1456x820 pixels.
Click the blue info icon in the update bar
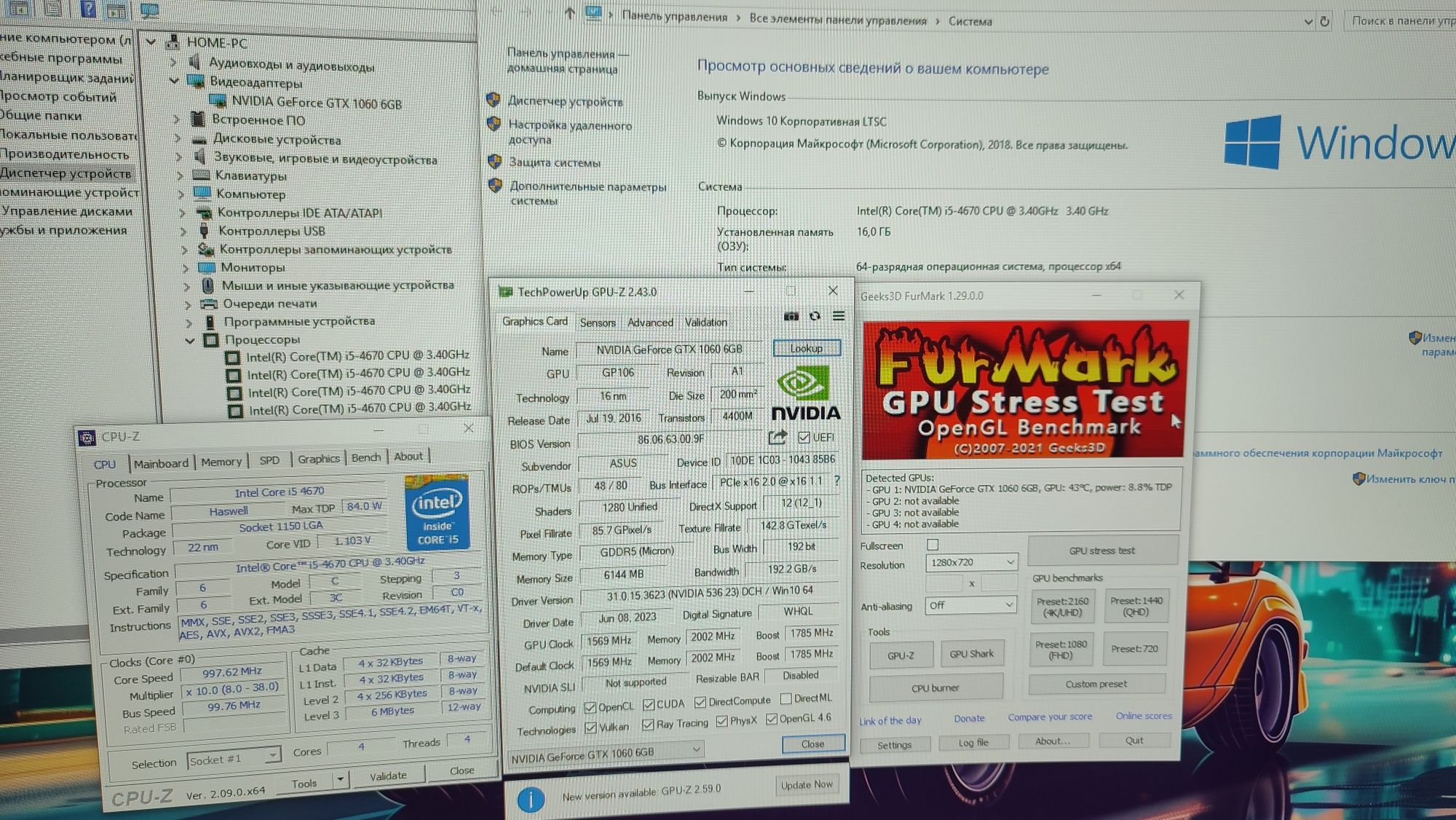click(x=531, y=800)
